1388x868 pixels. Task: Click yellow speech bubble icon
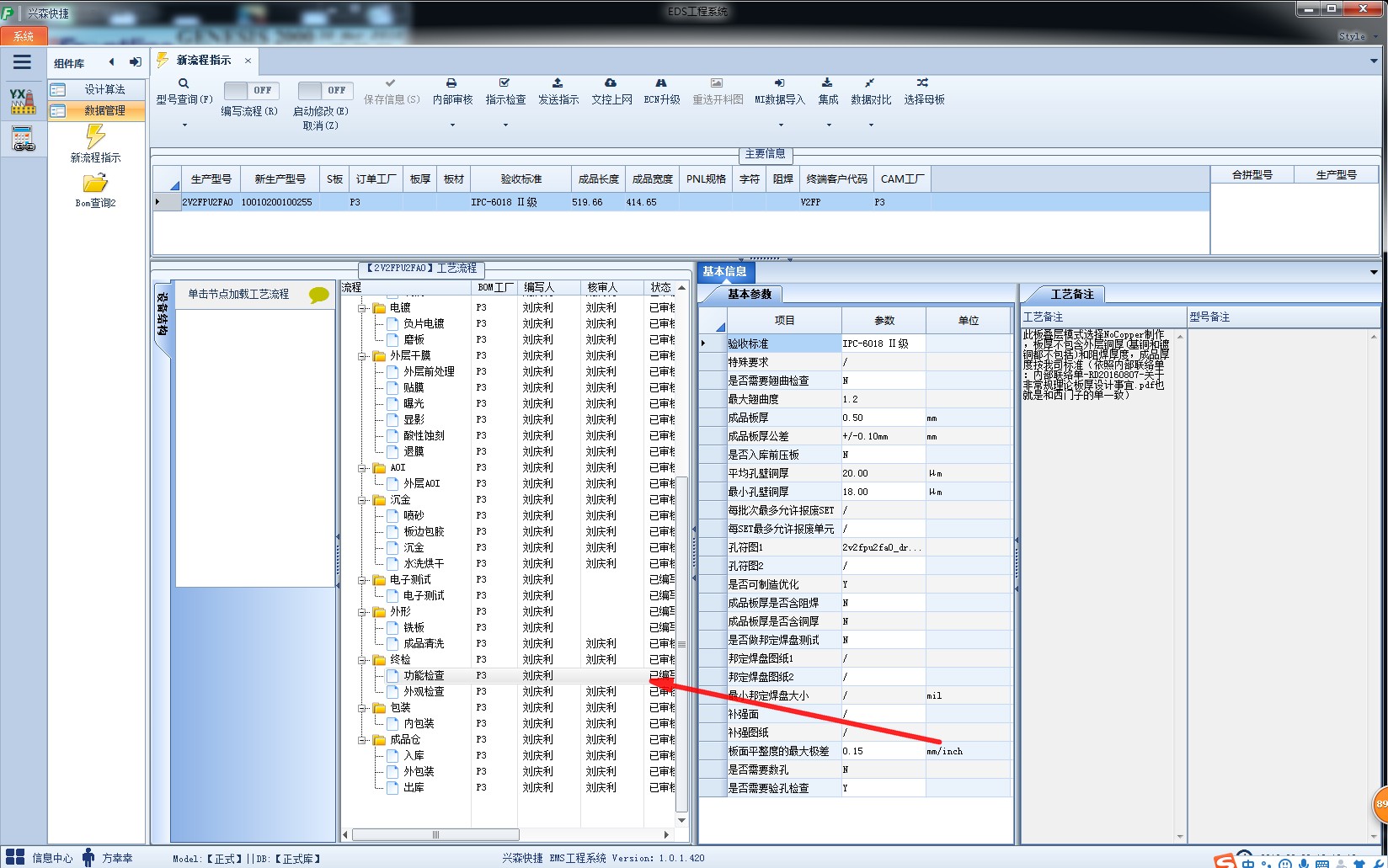pos(319,295)
